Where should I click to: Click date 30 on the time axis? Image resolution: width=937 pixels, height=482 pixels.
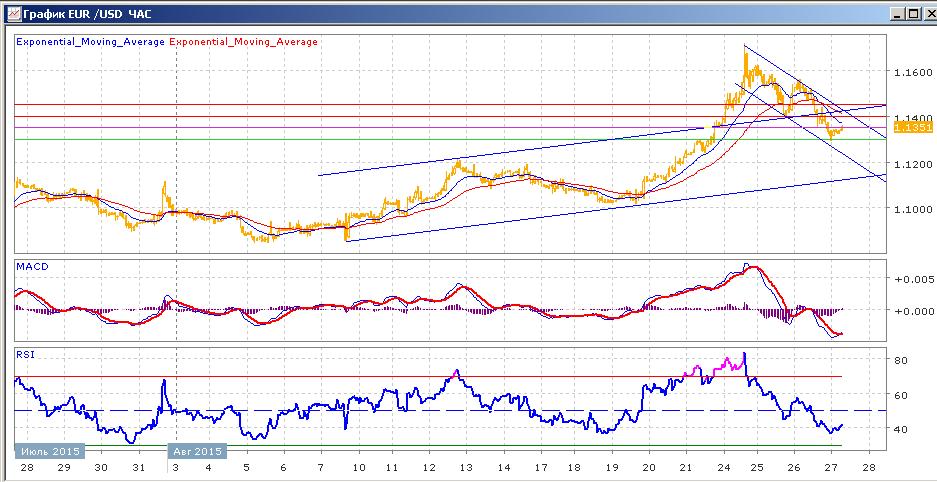pyautogui.click(x=101, y=467)
